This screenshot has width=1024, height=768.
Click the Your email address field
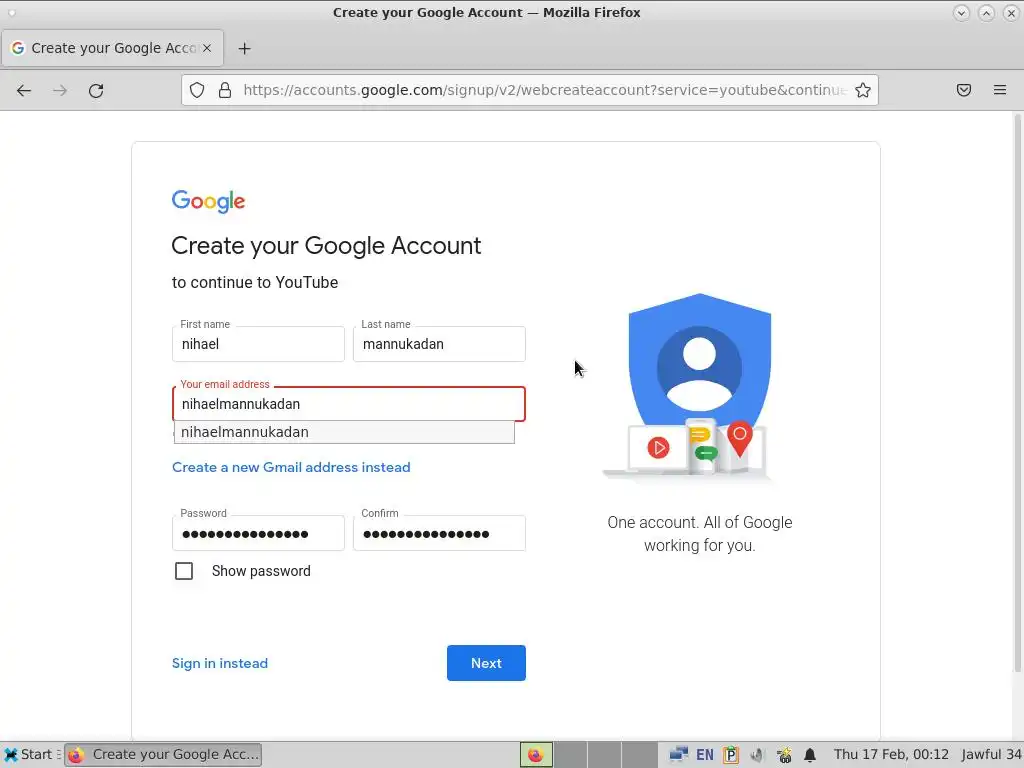[x=349, y=404]
